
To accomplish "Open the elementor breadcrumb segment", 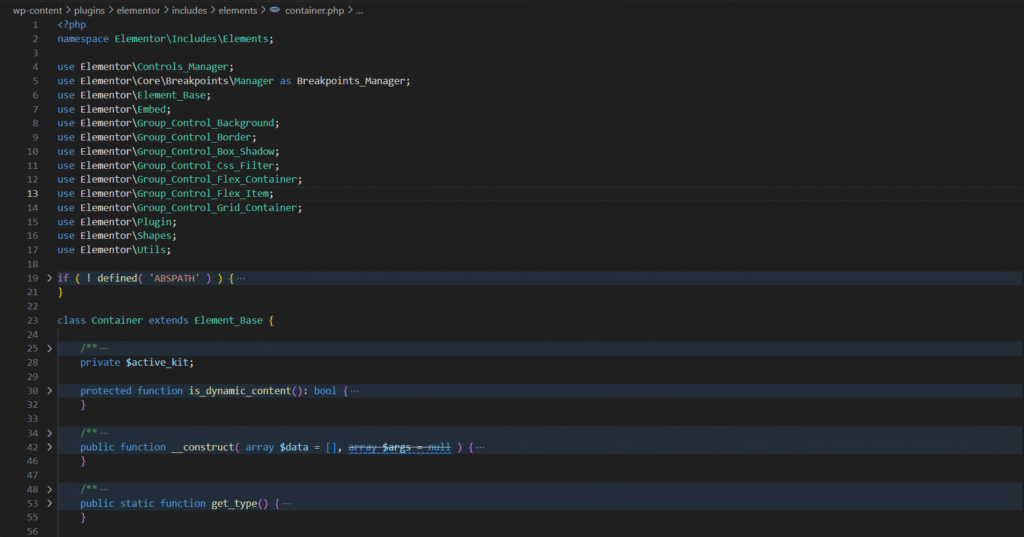I will 139,9.
